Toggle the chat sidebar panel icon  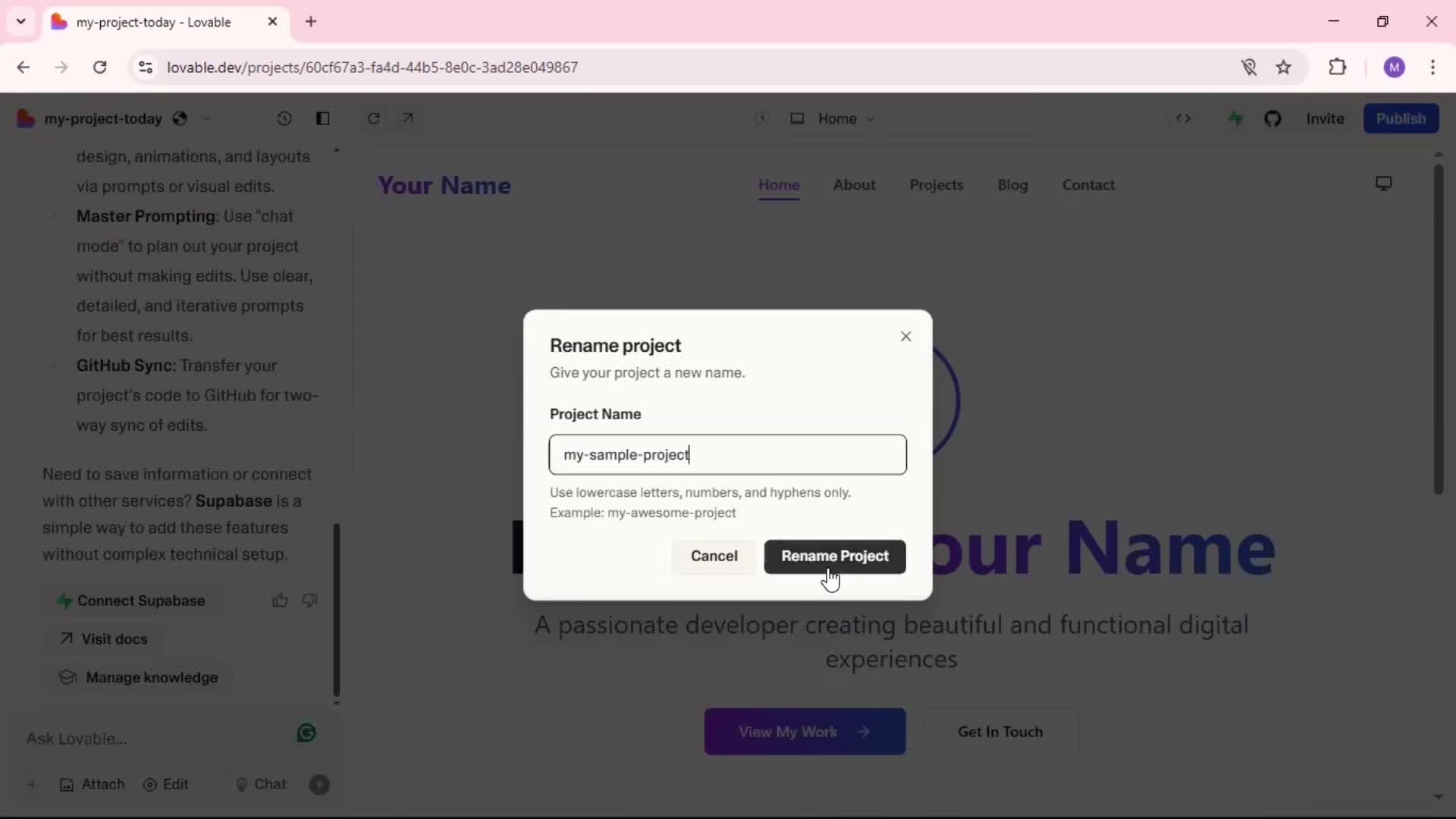tap(323, 119)
